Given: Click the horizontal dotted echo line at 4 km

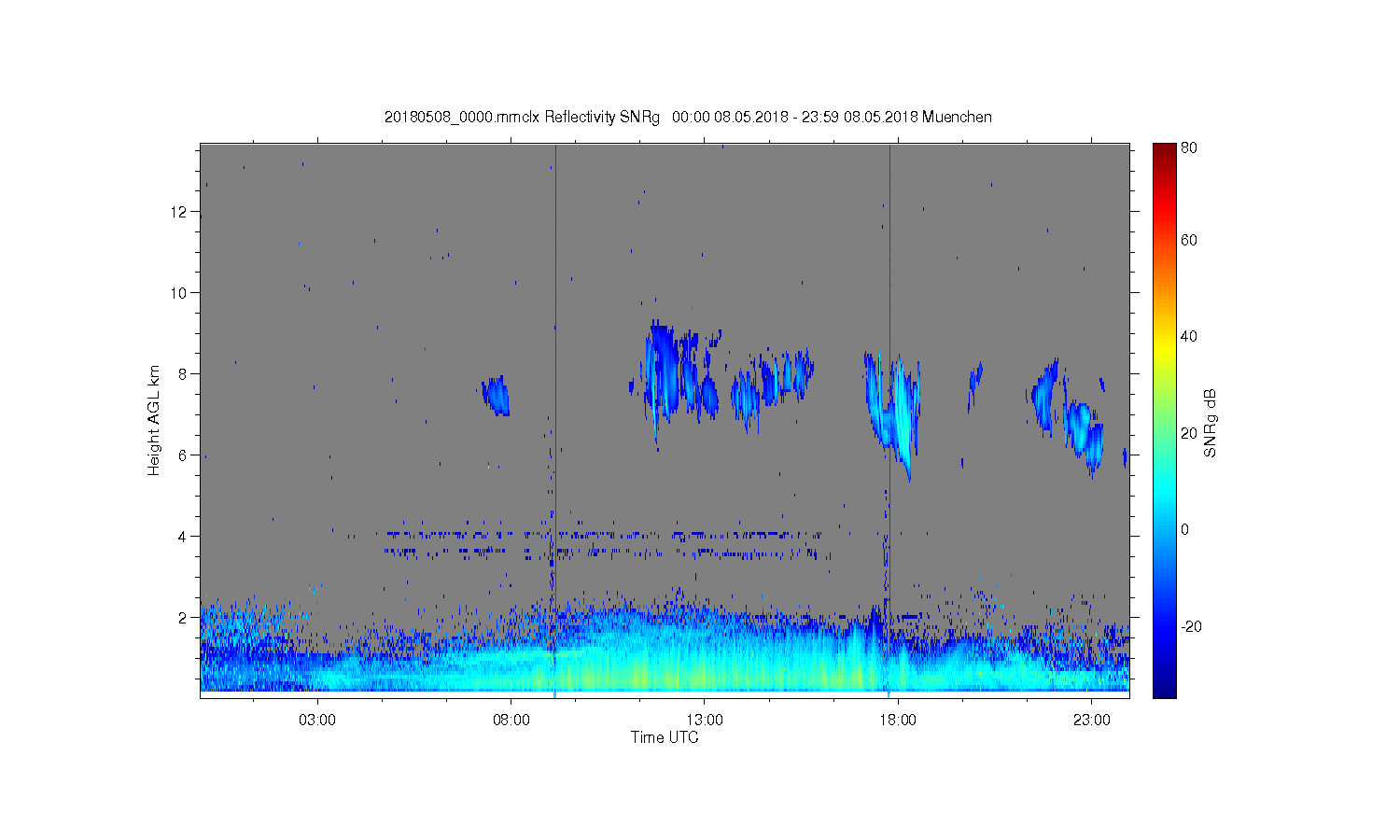Looking at the screenshot, I should 597,535.
